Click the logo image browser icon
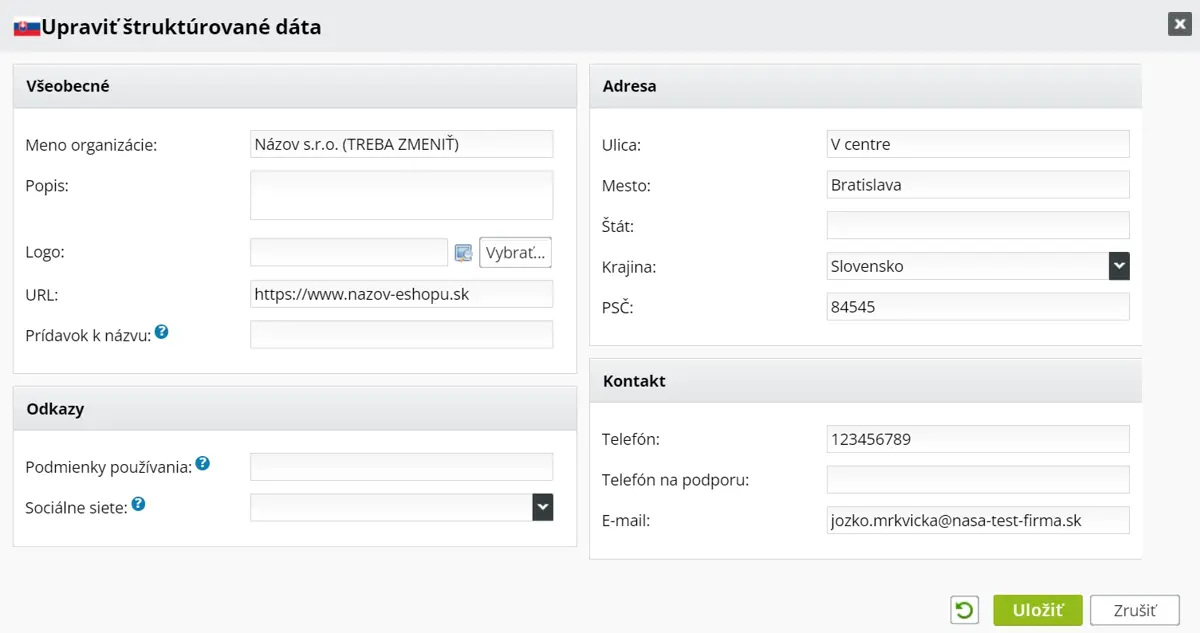This screenshot has width=1200, height=633. coord(463,253)
